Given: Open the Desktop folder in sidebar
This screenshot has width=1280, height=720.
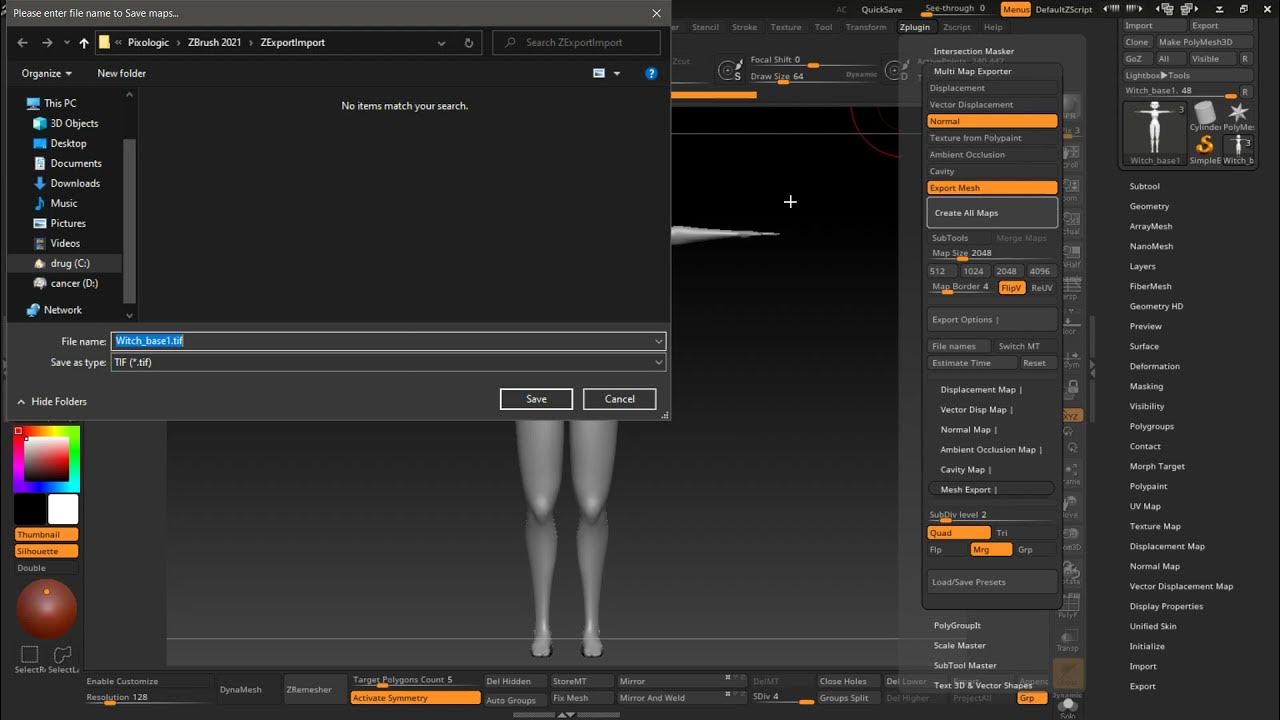Looking at the screenshot, I should pyautogui.click(x=68, y=143).
